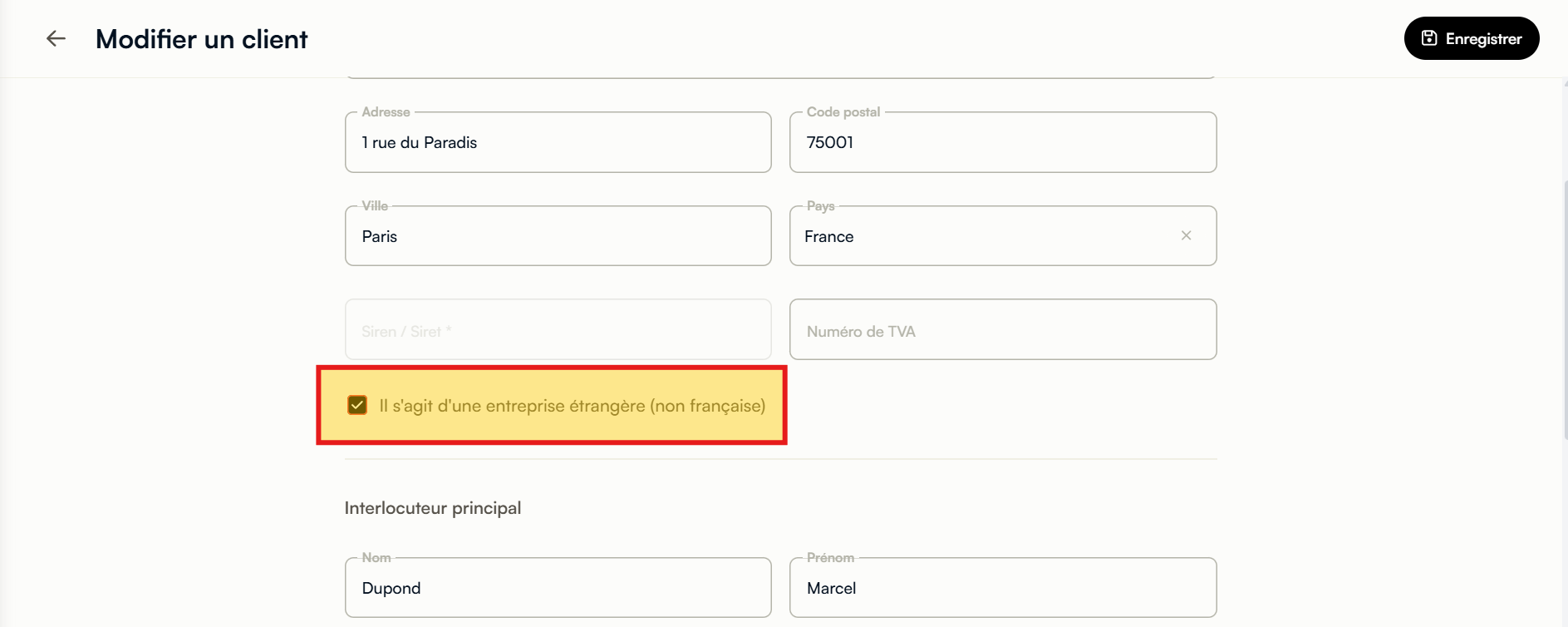Clear the Pays field with the X icon

point(1187,235)
